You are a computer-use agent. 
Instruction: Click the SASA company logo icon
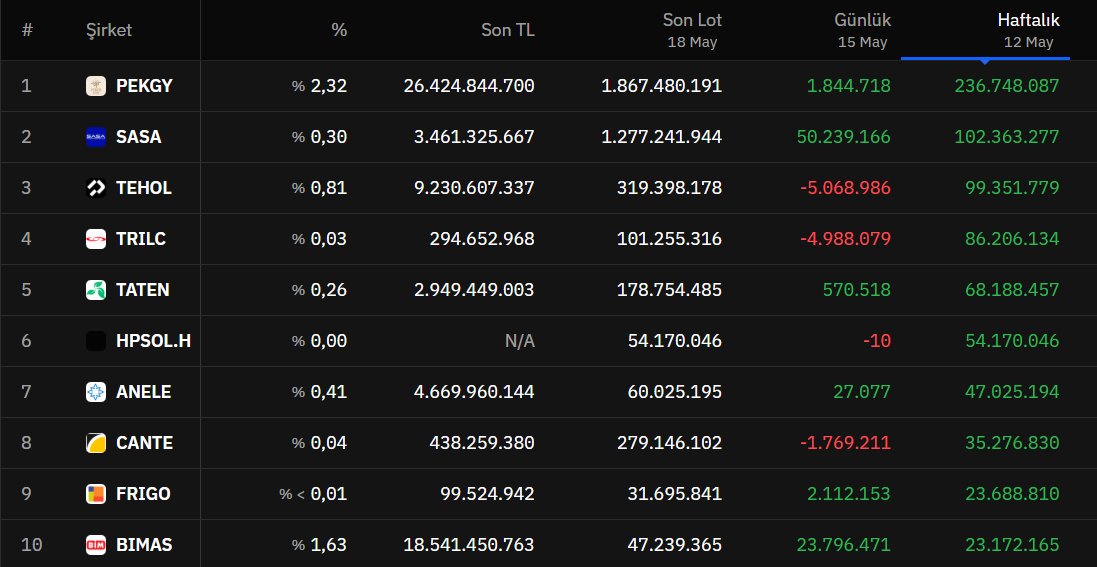[x=96, y=137]
